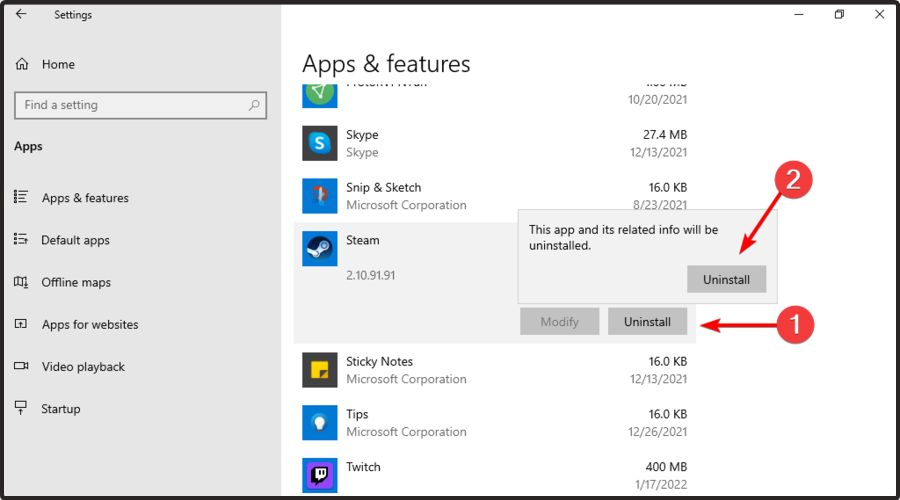900x500 pixels.
Task: Confirm Uninstall in the popup
Action: click(x=726, y=280)
